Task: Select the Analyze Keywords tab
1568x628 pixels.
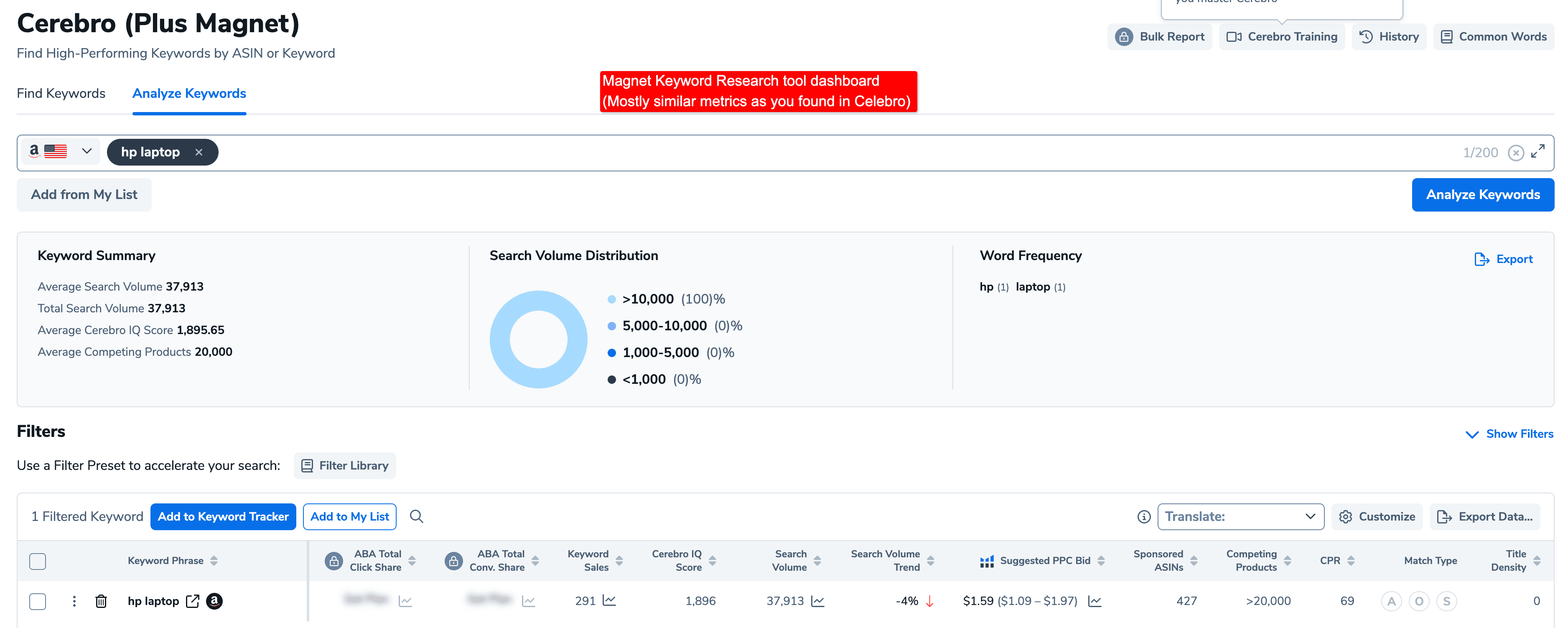Action: (x=189, y=93)
